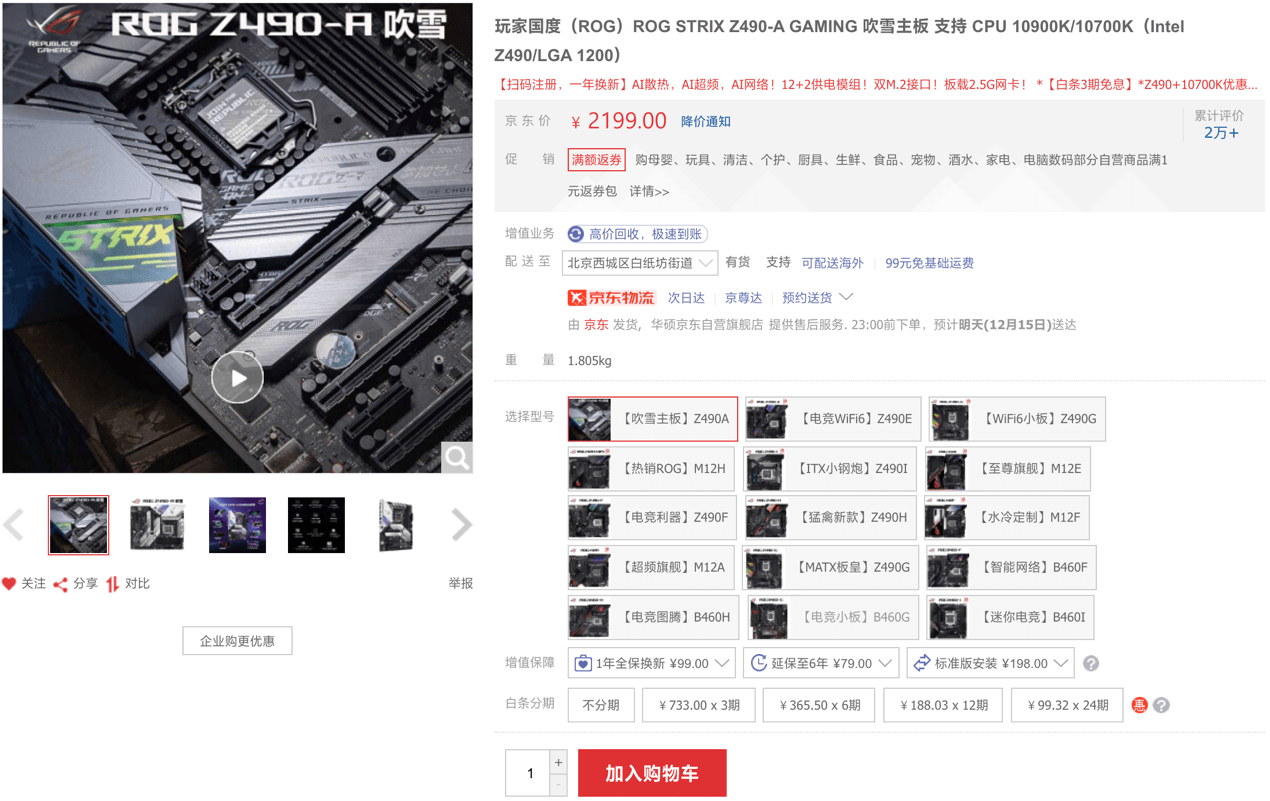Open the delivery address dropdown 北京西城区白纸坊街道
1270x801 pixels.
(x=639, y=263)
